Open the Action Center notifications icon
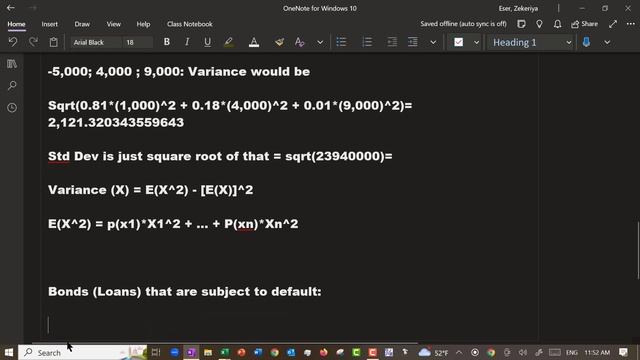The height and width of the screenshot is (360, 640). 623,352
